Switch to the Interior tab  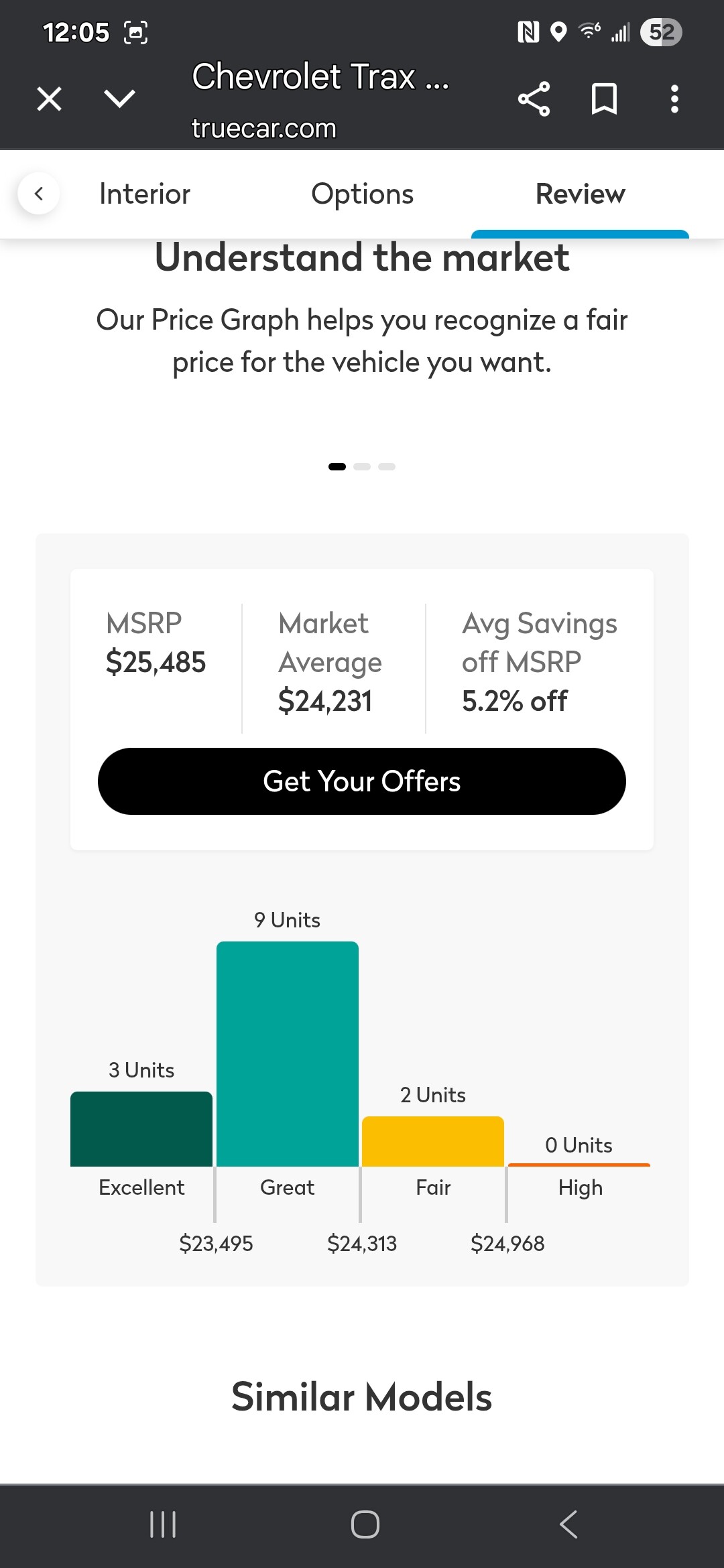tap(145, 194)
